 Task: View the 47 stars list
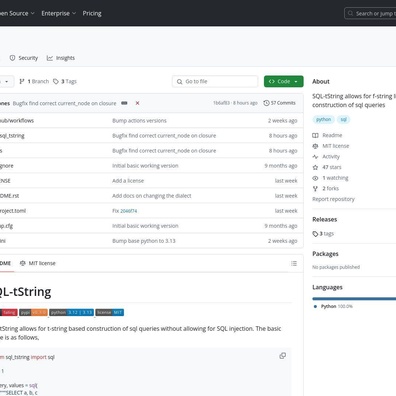point(332,167)
